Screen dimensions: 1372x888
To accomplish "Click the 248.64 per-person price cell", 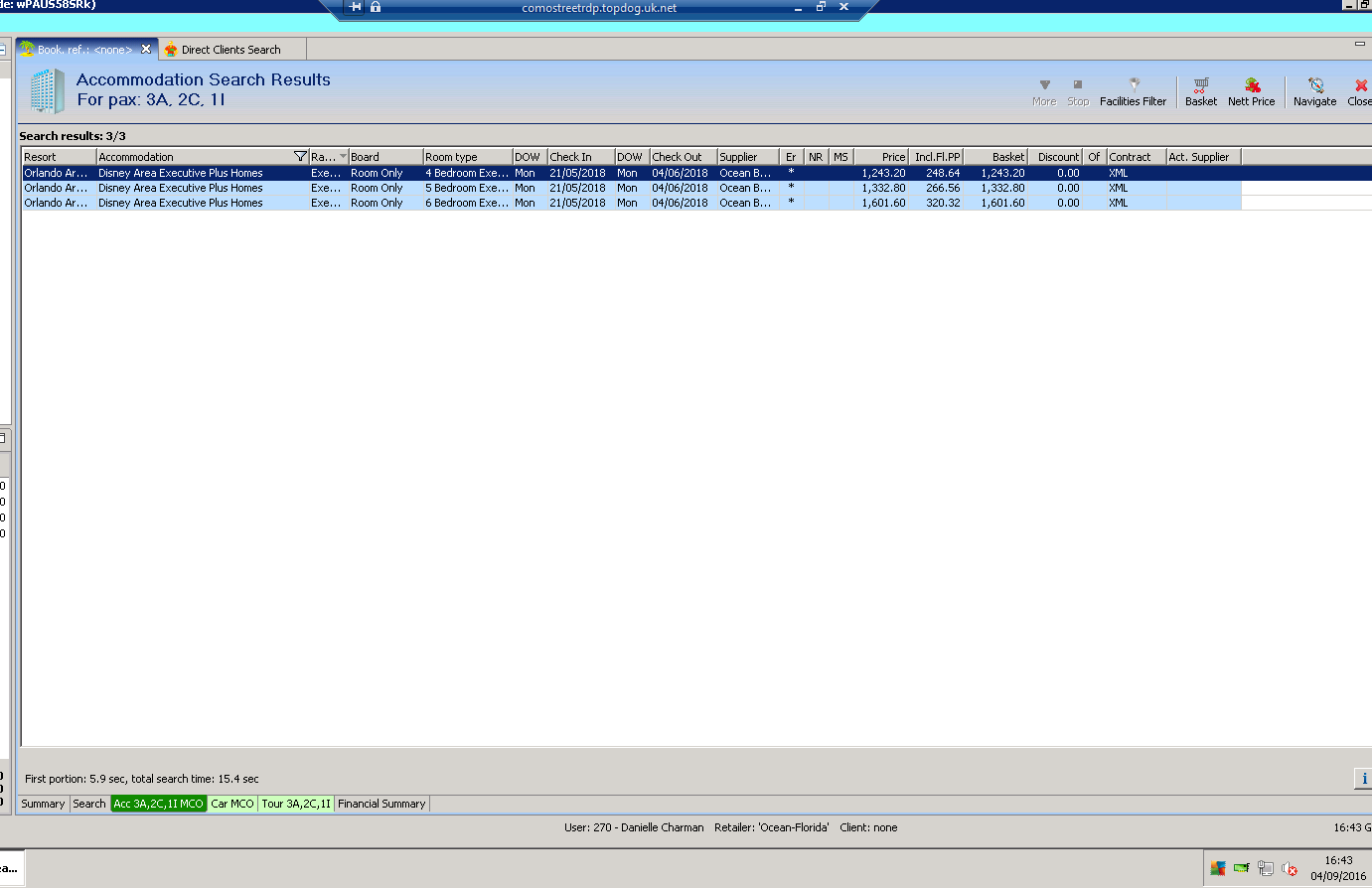I will click(936, 173).
